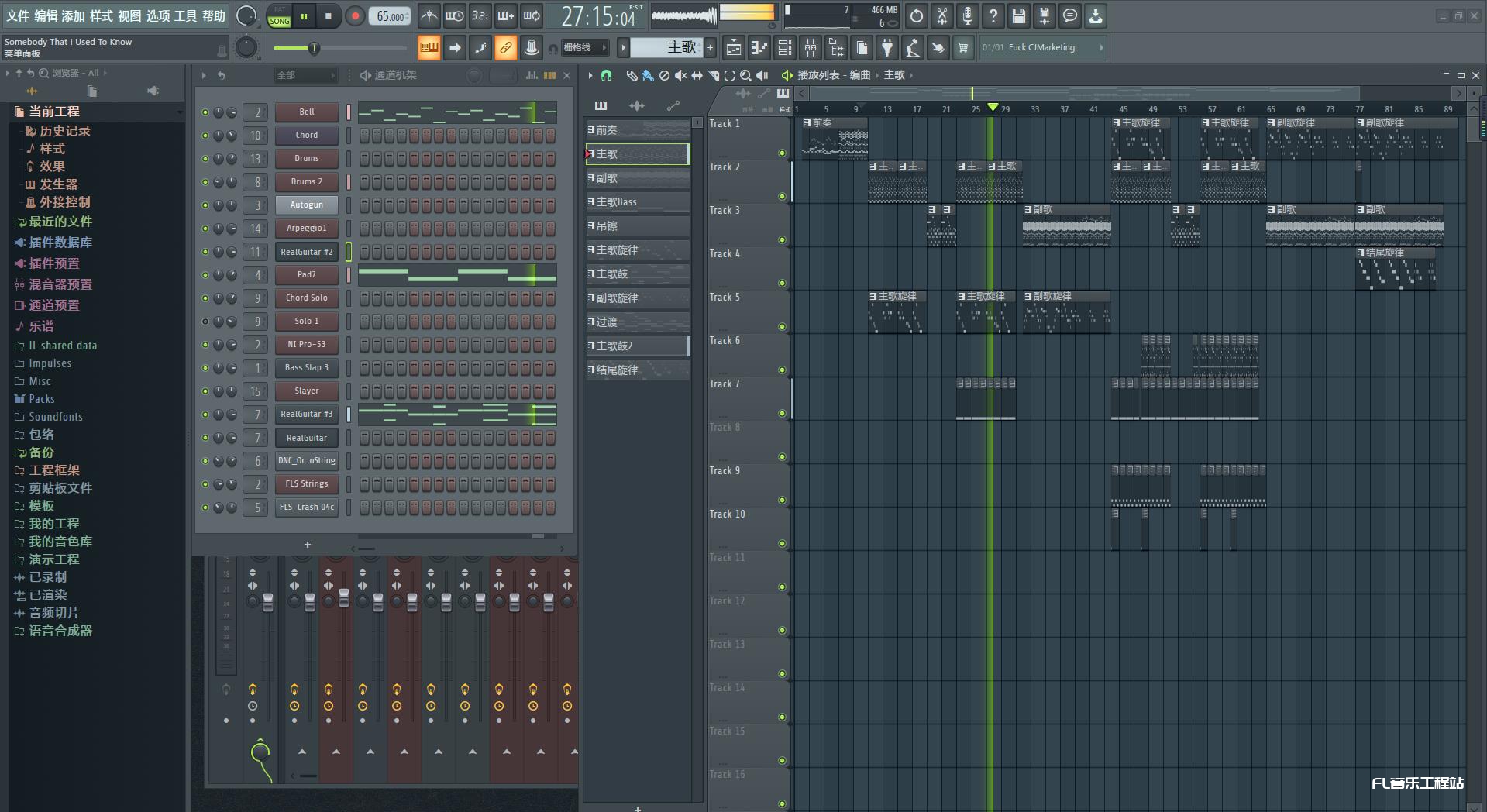The image size is (1487, 812).
Task: Open the playlist view from toolbar
Action: pos(733,48)
